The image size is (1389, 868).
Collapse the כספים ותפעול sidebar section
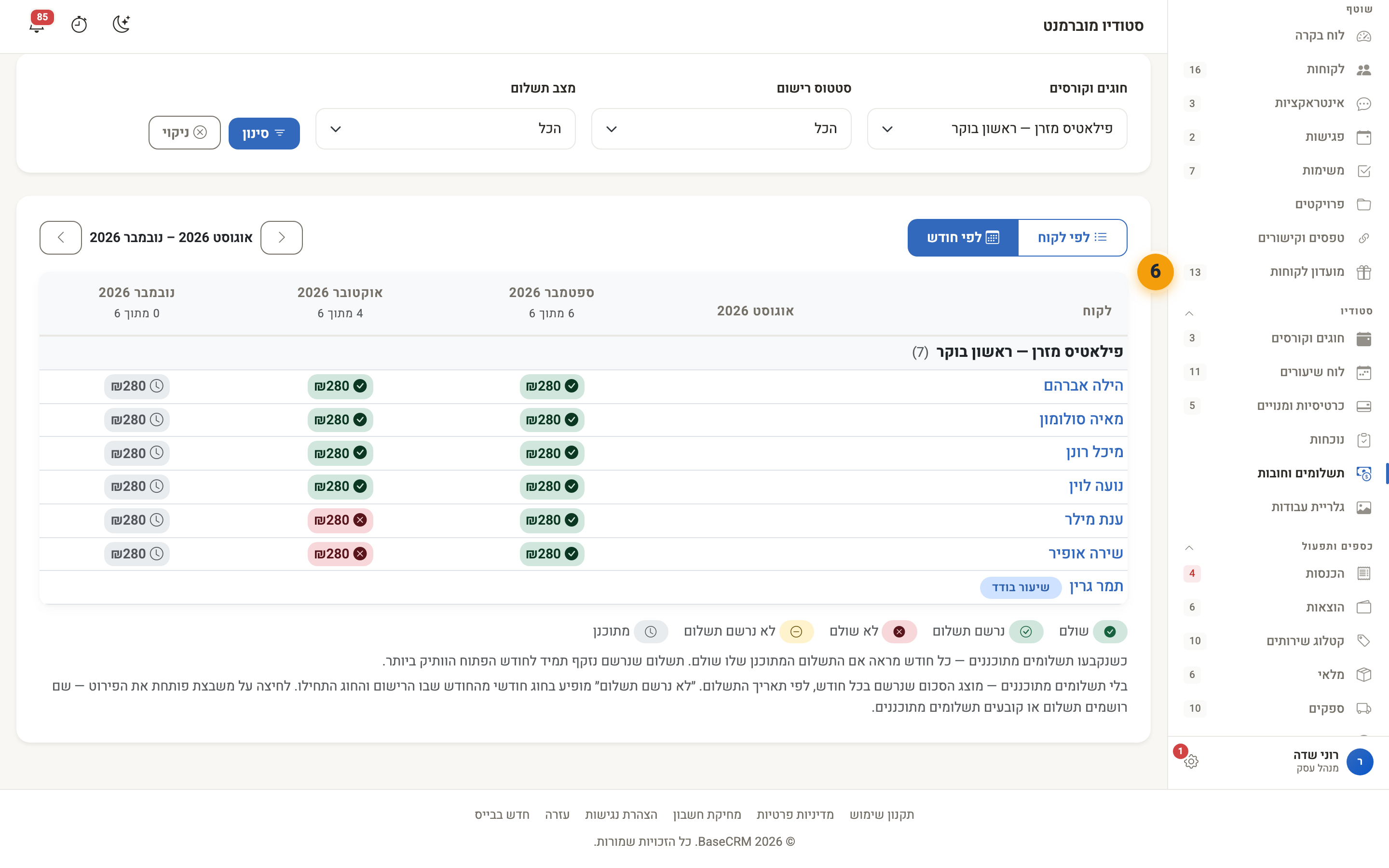coord(1189,548)
